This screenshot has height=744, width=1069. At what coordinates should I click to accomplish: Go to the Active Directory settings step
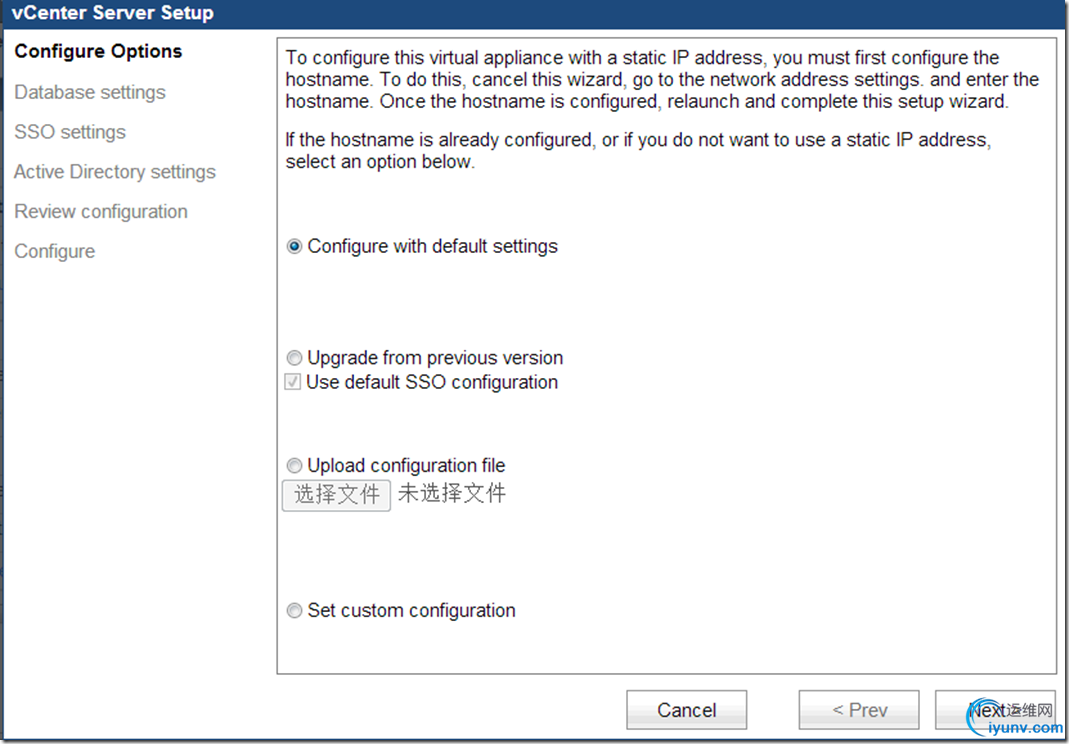[115, 172]
